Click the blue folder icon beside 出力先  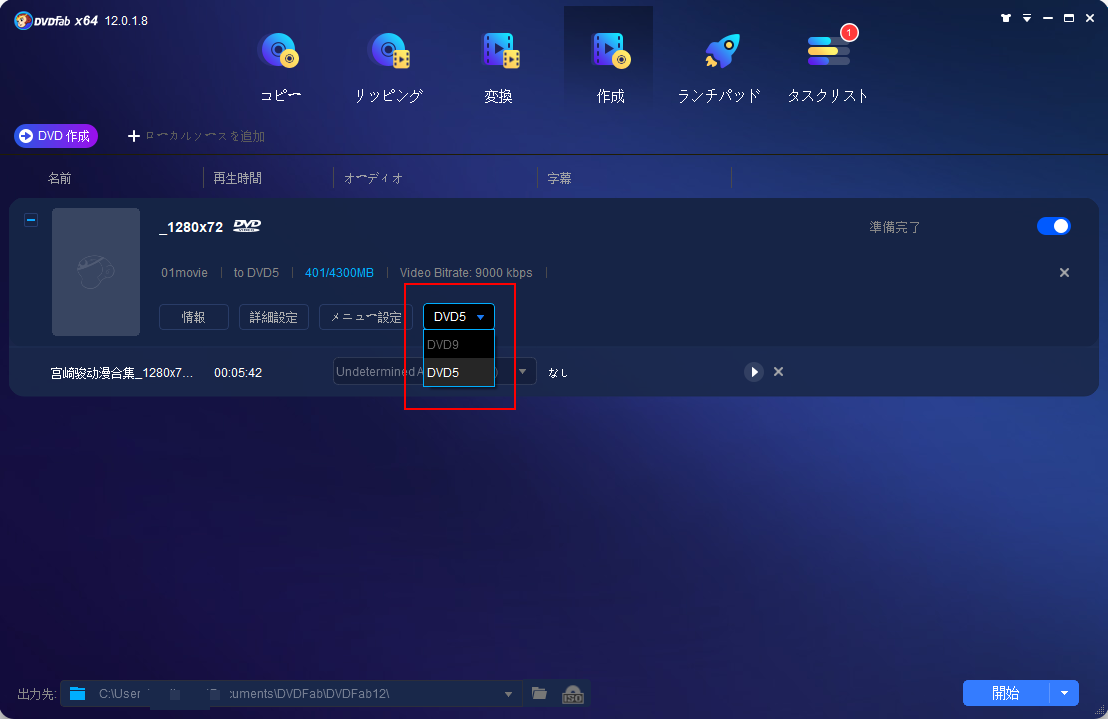tap(78, 694)
